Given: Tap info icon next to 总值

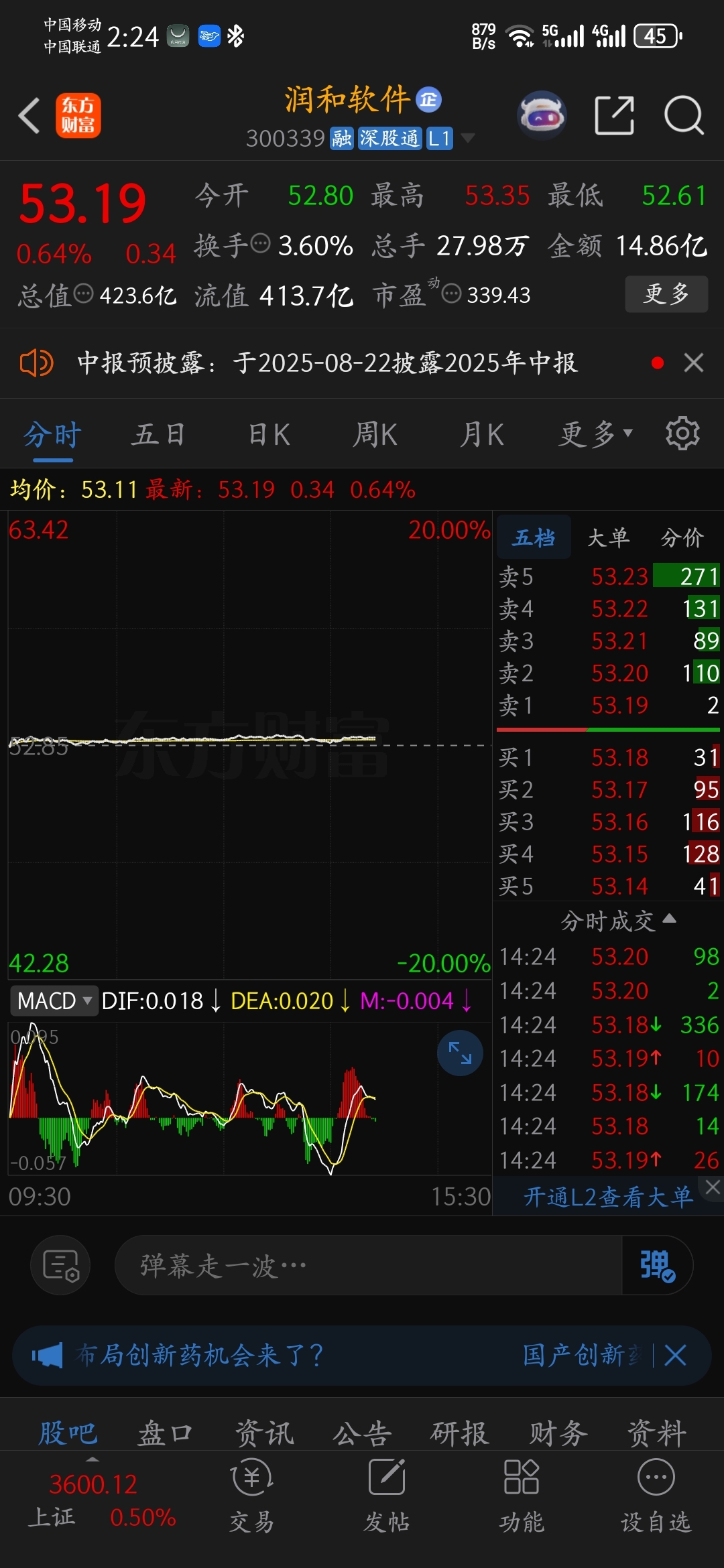Looking at the screenshot, I should pos(83,293).
